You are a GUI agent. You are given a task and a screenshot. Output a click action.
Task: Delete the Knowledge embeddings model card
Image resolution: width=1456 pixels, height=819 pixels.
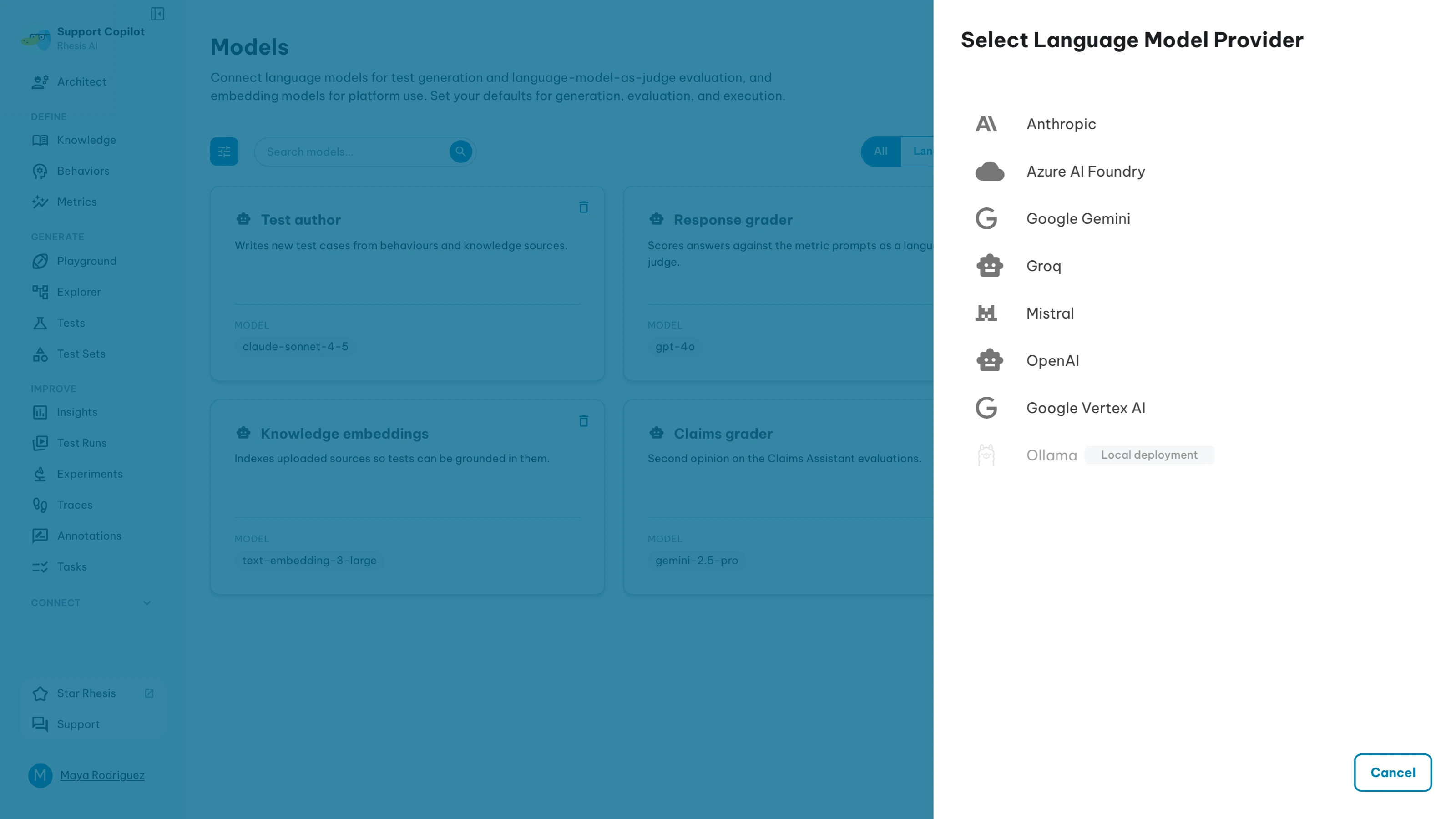[x=584, y=421]
